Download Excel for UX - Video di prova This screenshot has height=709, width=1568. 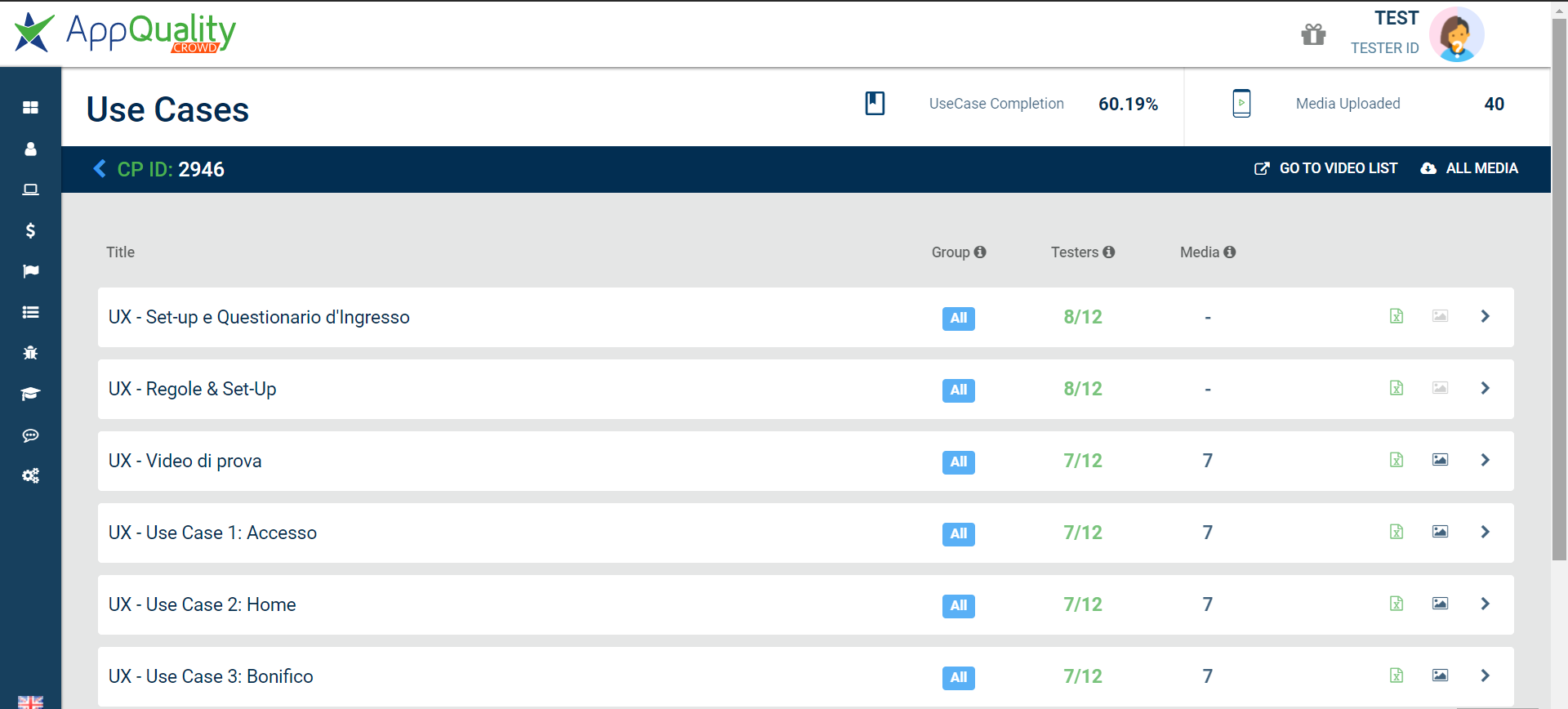coord(1396,460)
